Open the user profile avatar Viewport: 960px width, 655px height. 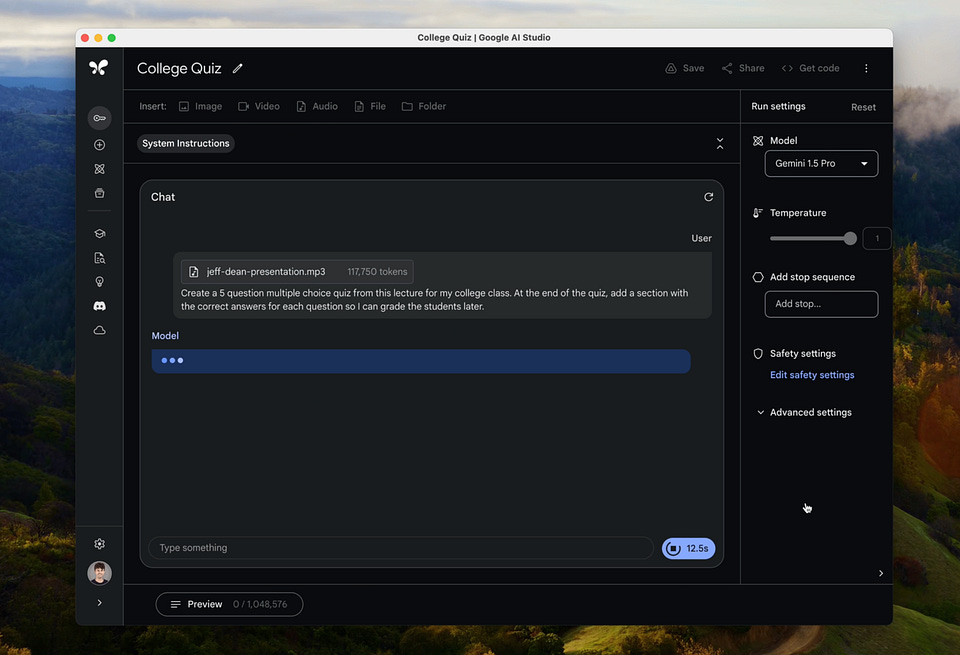click(x=99, y=573)
